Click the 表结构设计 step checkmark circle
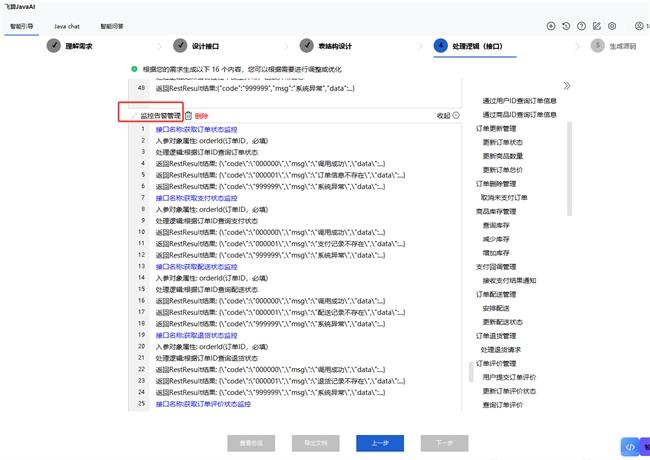The image size is (650, 460). [x=306, y=46]
